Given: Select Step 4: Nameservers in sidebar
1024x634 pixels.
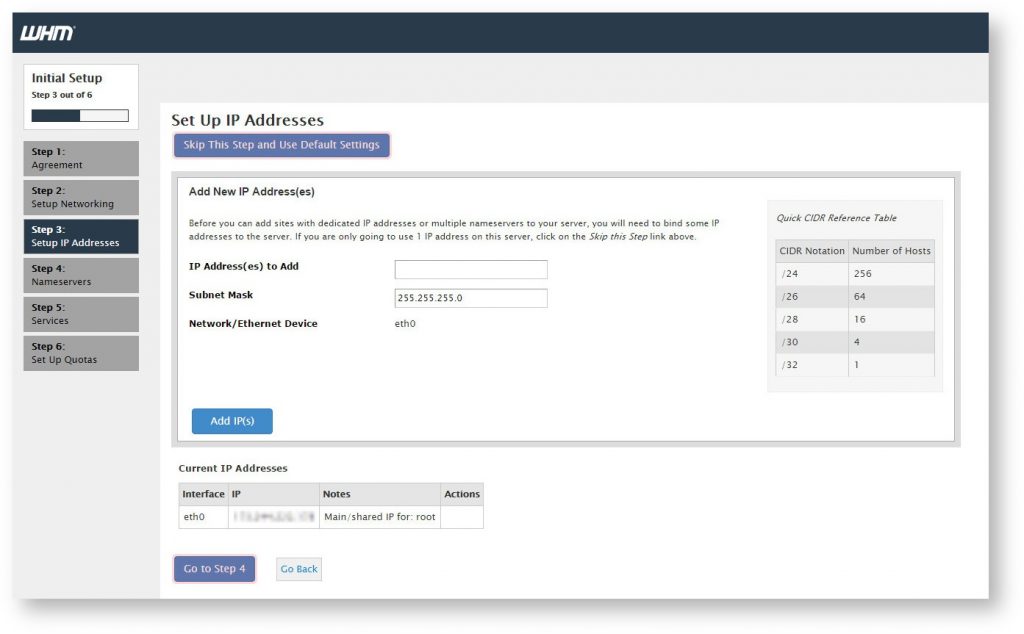Looking at the screenshot, I should coord(80,275).
